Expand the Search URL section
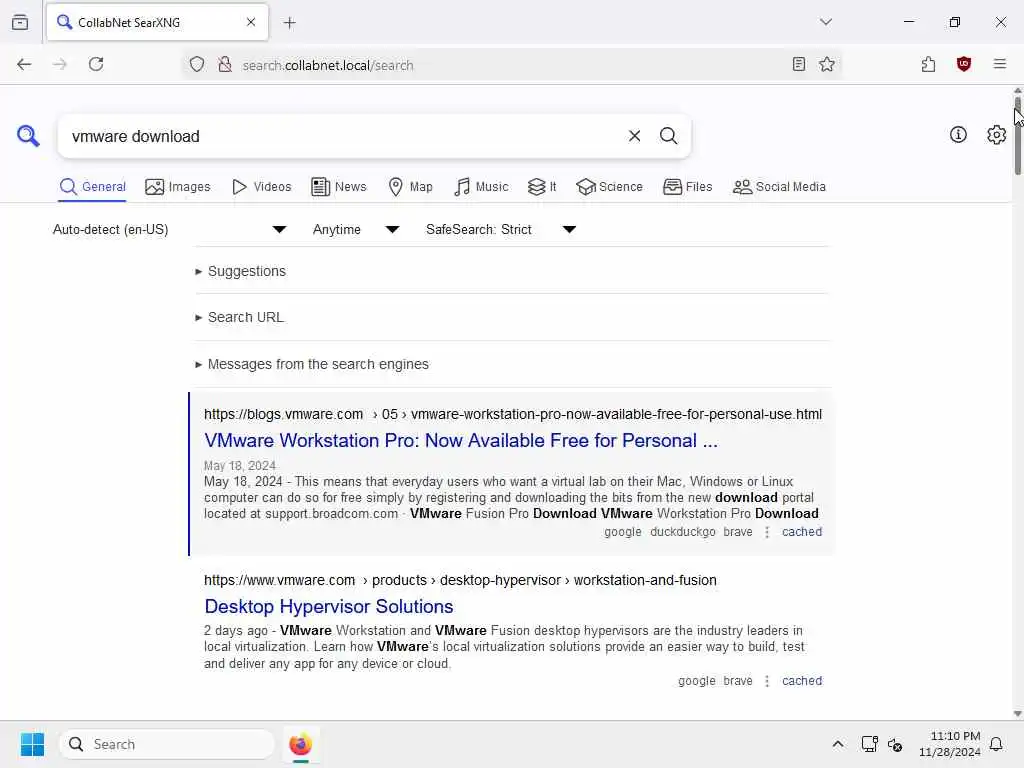The image size is (1024, 768). click(240, 317)
